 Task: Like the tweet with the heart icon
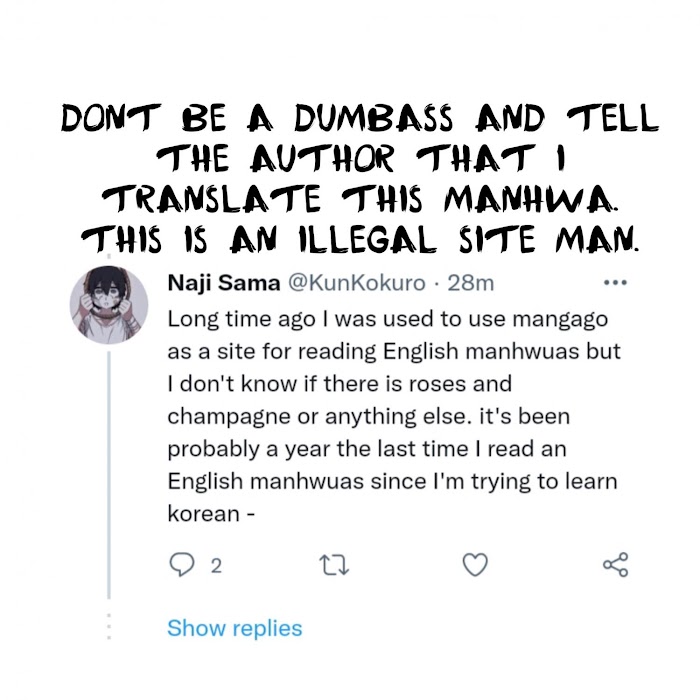click(475, 566)
